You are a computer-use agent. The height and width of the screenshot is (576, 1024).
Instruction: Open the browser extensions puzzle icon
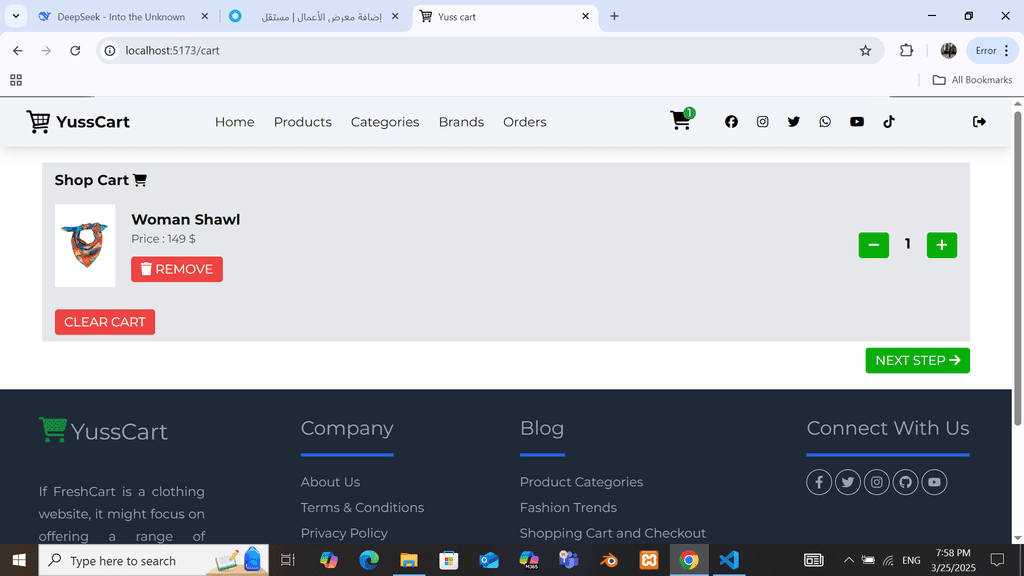(906, 50)
